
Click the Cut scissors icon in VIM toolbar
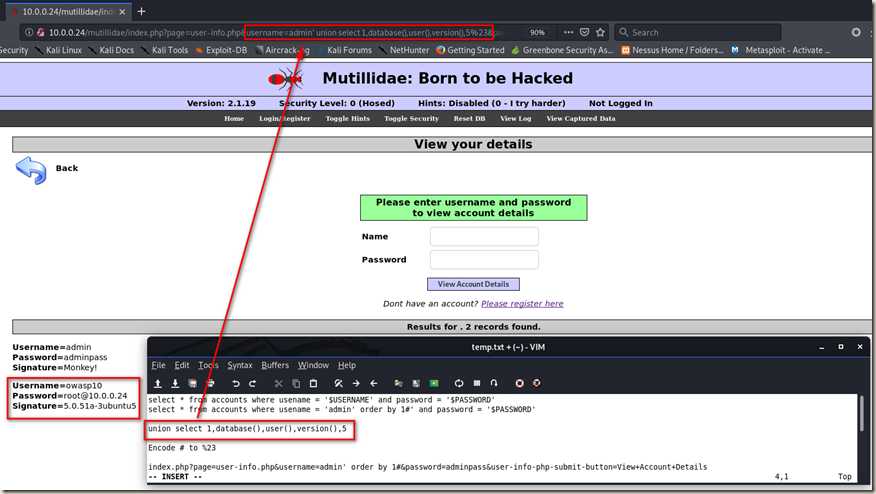(278, 383)
